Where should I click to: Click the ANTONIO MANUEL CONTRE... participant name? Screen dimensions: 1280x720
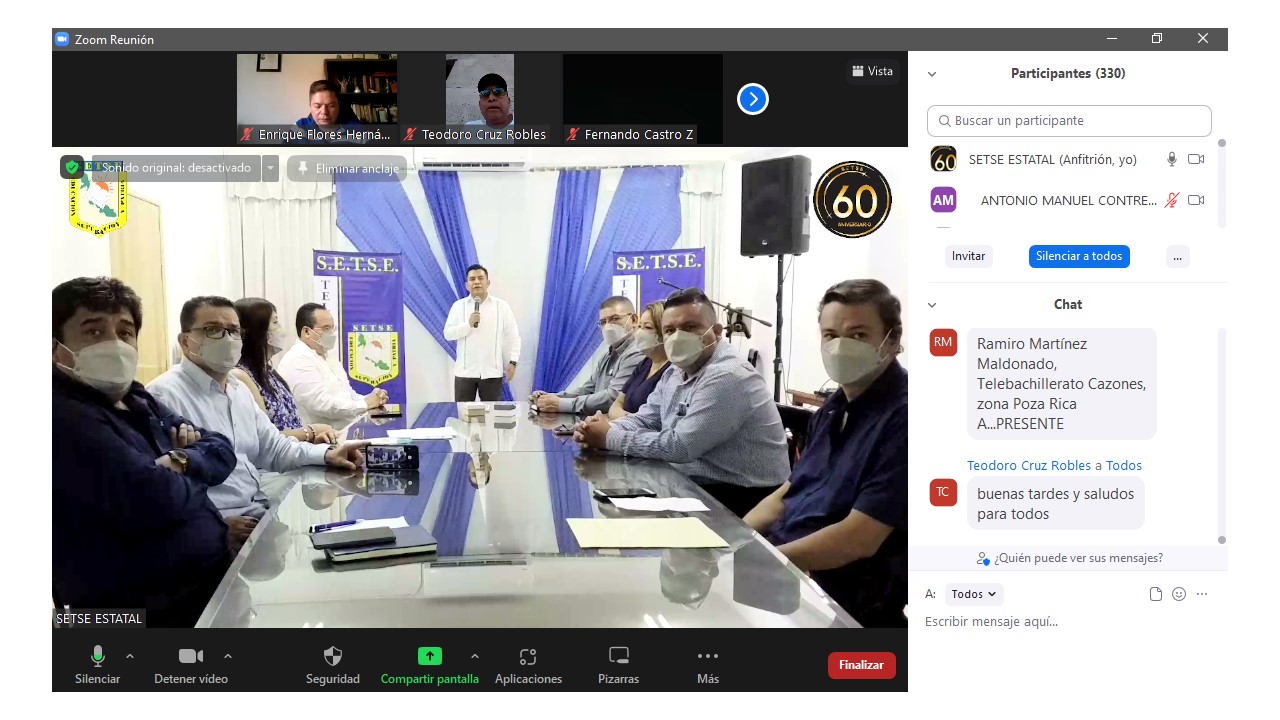pyautogui.click(x=1068, y=200)
